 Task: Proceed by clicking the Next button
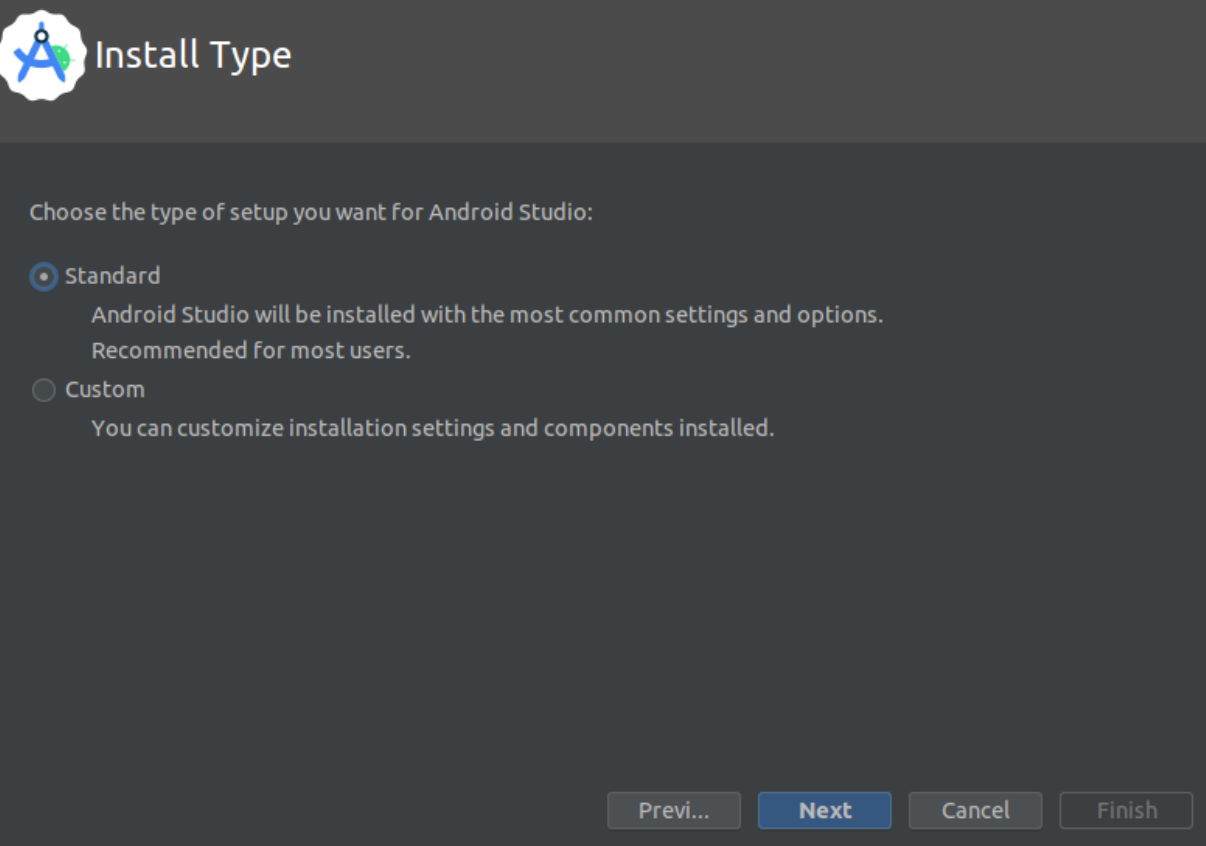click(824, 810)
